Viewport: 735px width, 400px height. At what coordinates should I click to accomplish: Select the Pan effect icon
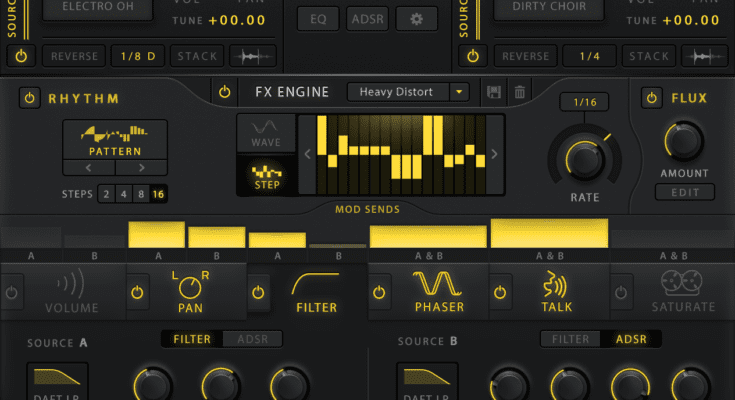pos(190,285)
